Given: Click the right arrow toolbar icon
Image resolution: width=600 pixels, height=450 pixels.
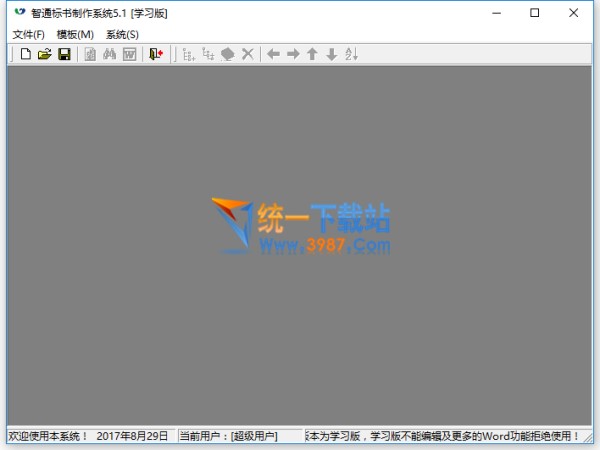Looking at the screenshot, I should tap(293, 54).
